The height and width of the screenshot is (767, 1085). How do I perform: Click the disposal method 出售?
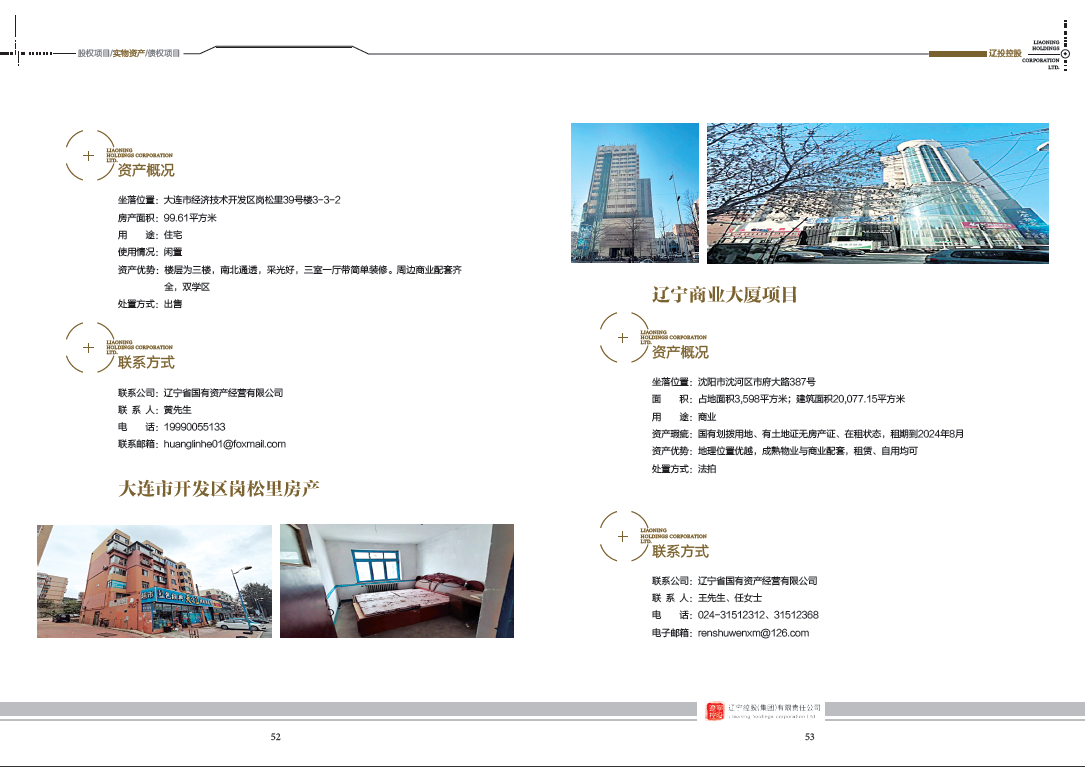173,304
